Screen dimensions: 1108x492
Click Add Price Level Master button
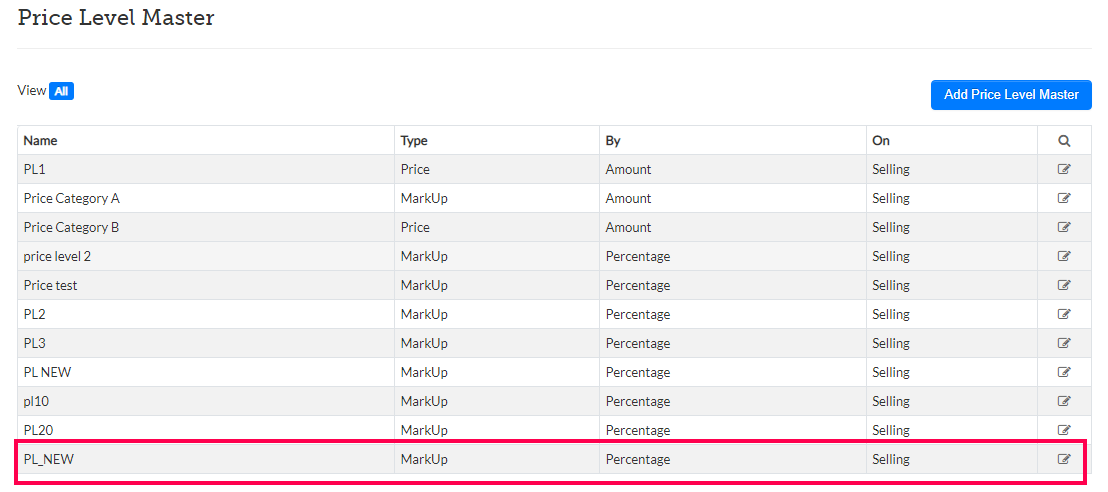1011,95
